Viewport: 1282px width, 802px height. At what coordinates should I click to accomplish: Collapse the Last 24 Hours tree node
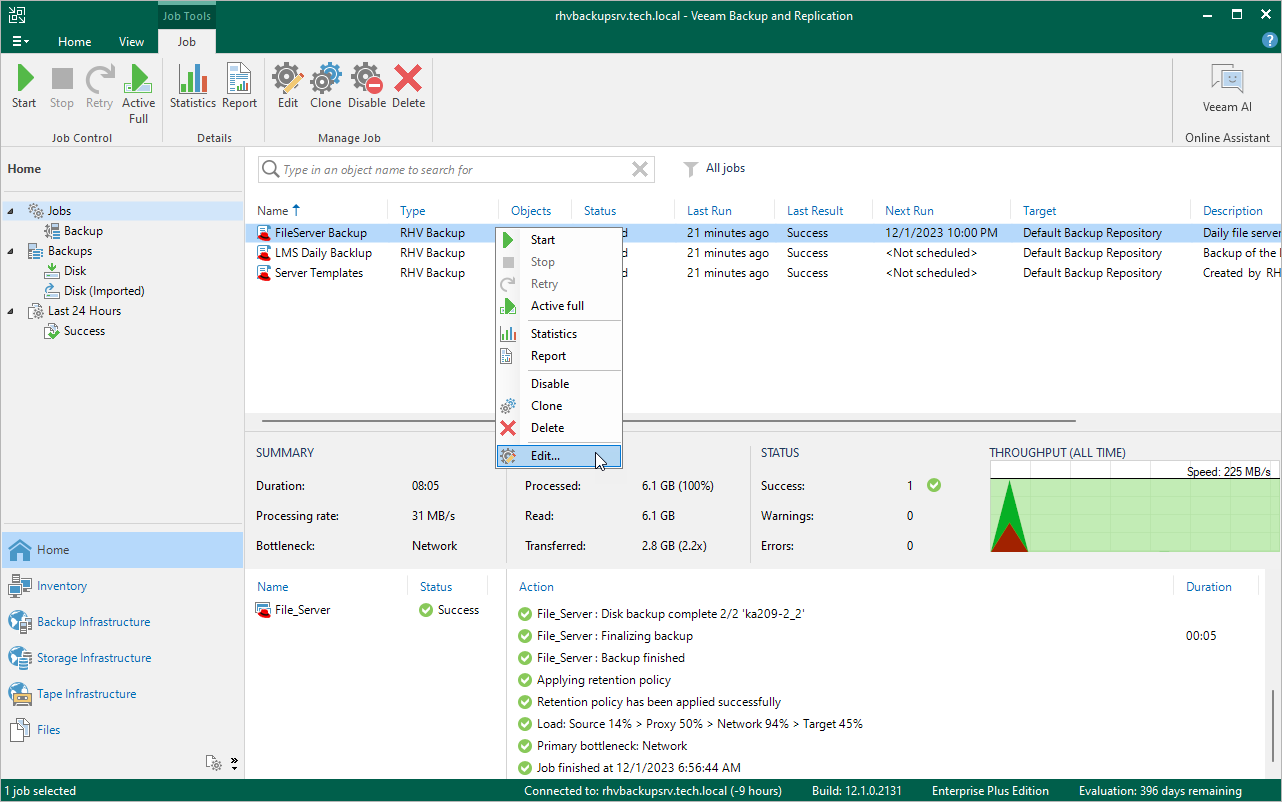pyautogui.click(x=11, y=311)
